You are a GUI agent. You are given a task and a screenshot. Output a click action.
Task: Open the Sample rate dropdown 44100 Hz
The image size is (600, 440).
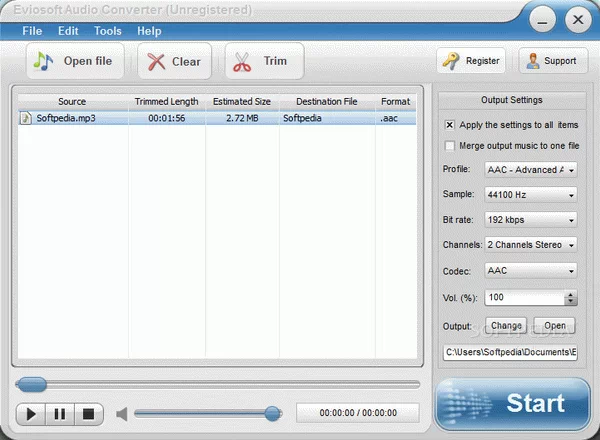(531, 195)
